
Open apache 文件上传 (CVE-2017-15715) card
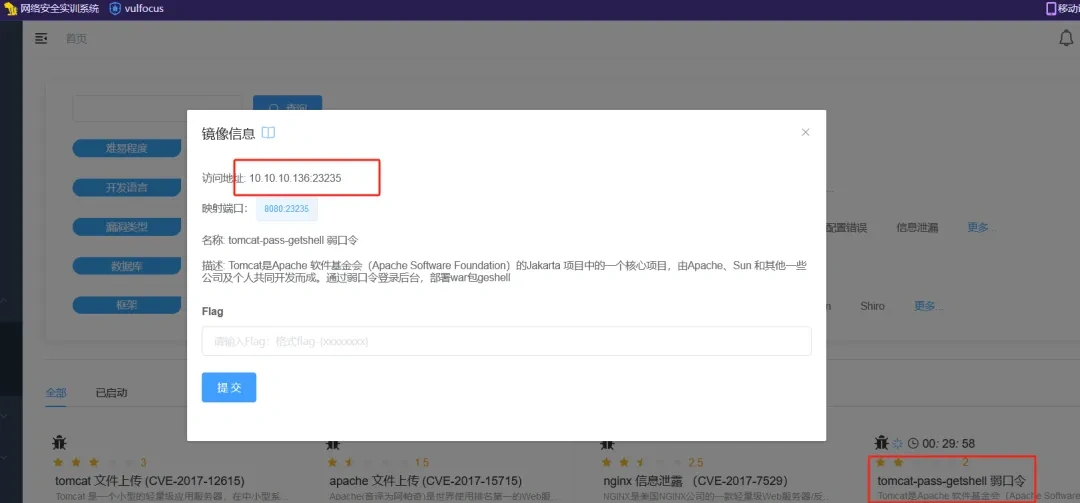[425, 480]
